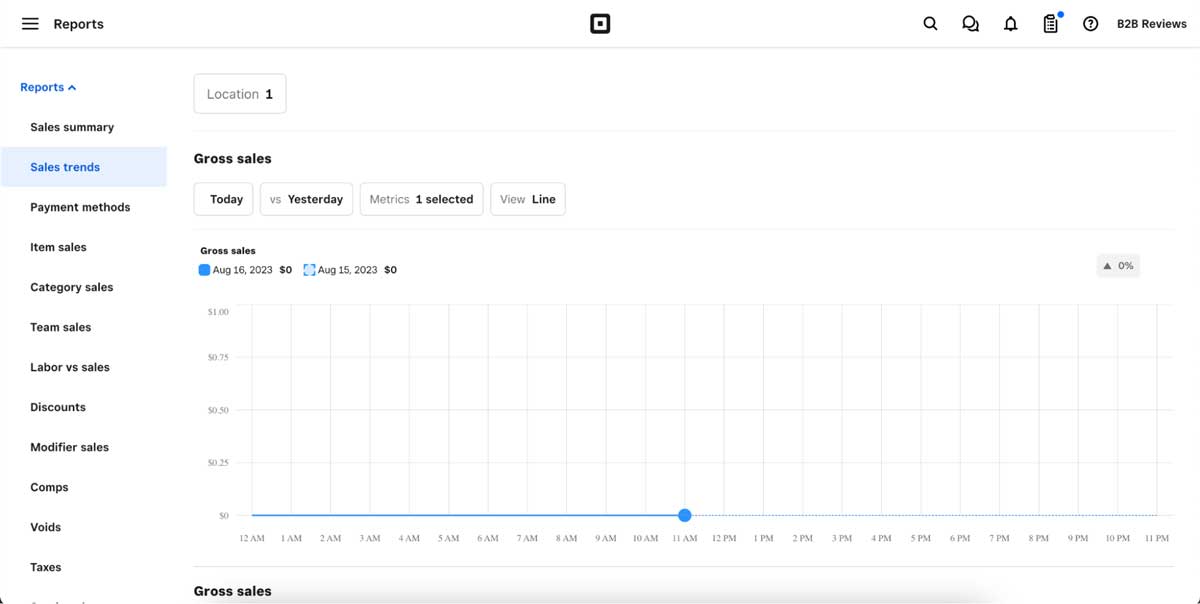Click the vs Yesterday comparison button
The width and height of the screenshot is (1200, 604).
306,199
